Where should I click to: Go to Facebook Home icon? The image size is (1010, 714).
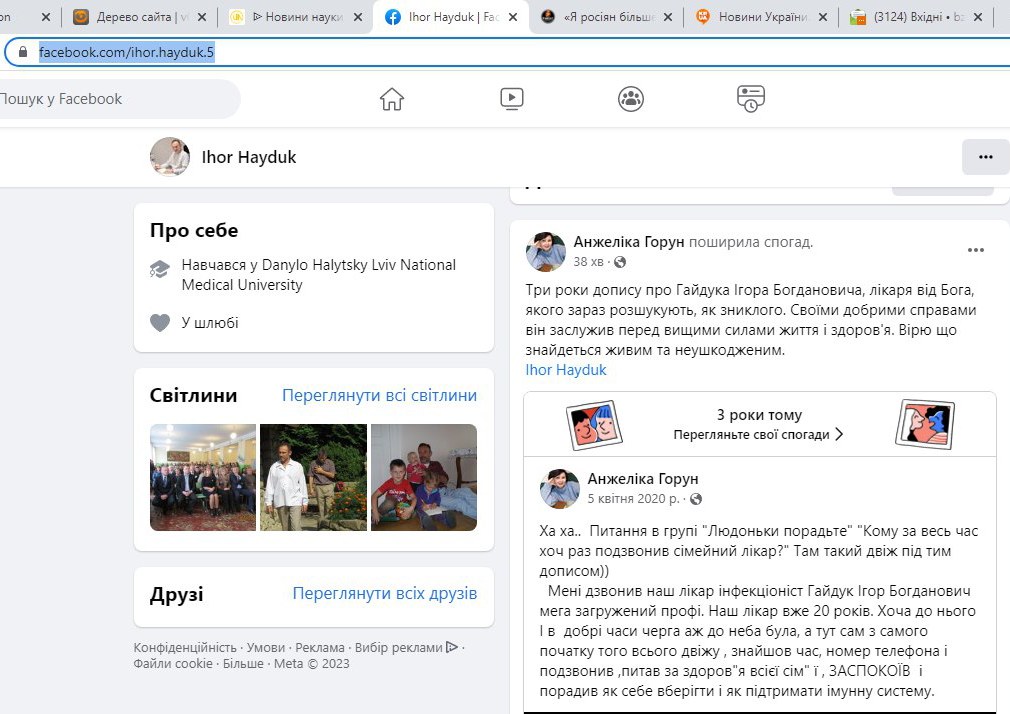(391, 99)
